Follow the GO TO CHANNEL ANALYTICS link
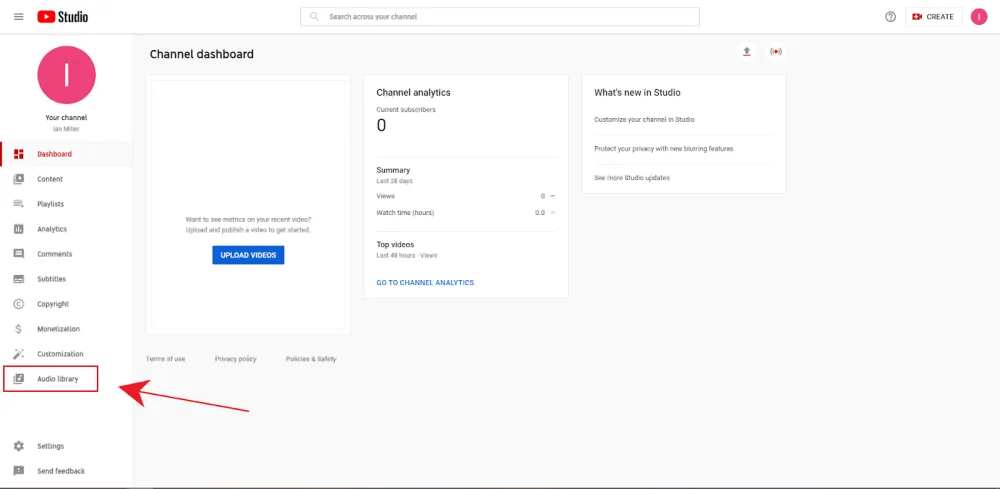 [x=425, y=283]
